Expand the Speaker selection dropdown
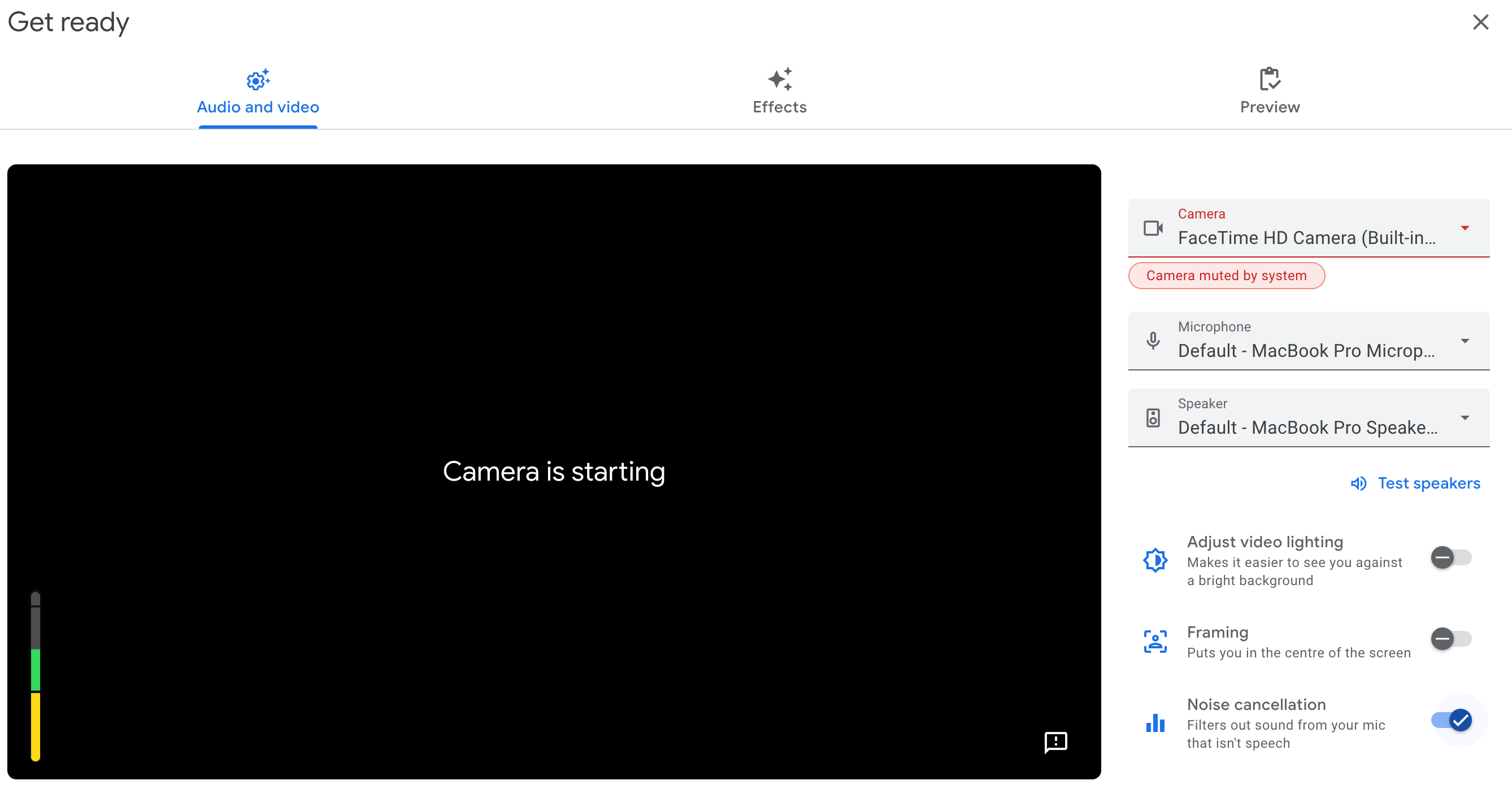Image resolution: width=1512 pixels, height=811 pixels. coord(1465,418)
